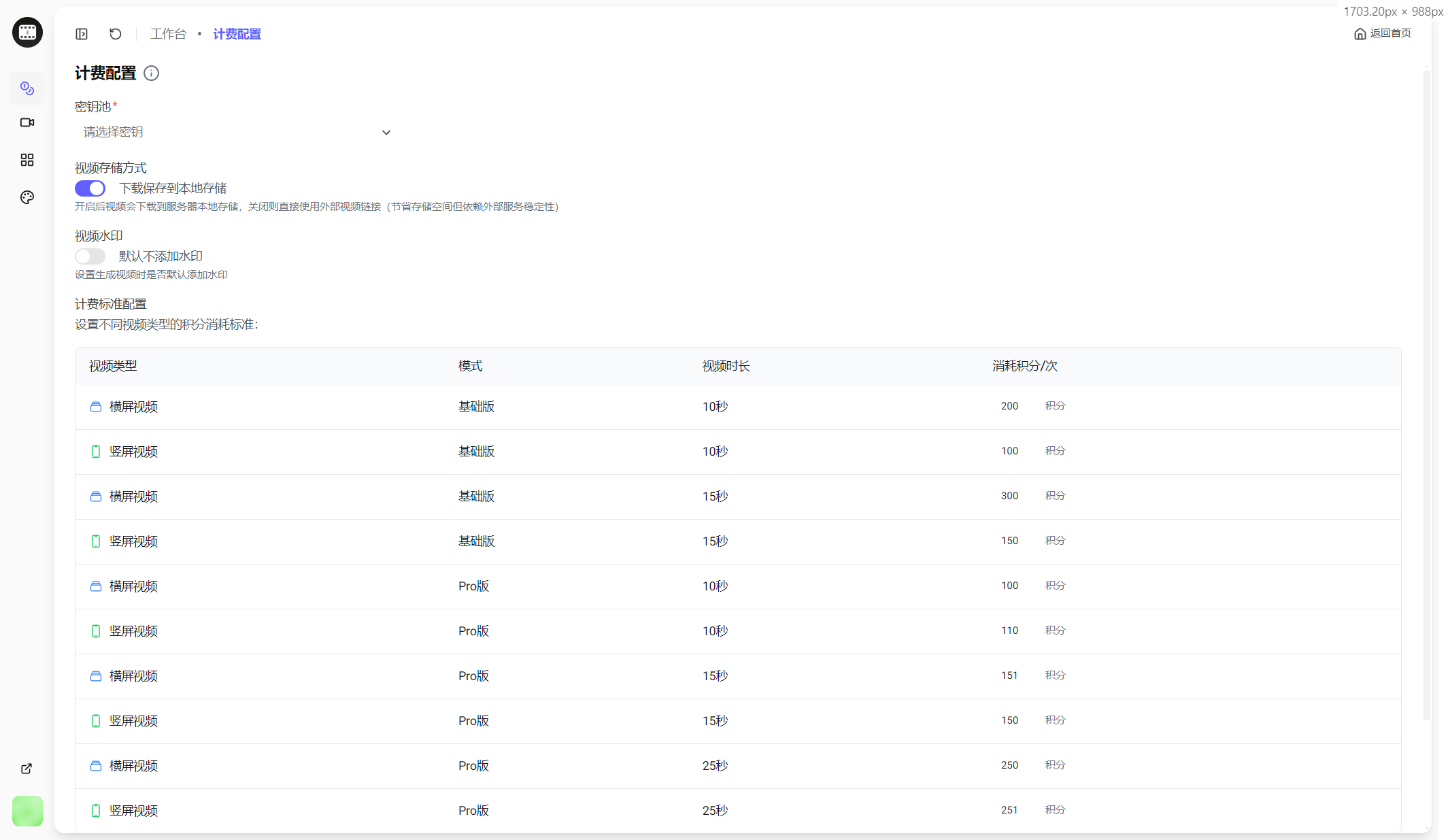The width and height of the screenshot is (1448, 840).
Task: Open the billing coins sidebar icon
Action: (x=27, y=88)
